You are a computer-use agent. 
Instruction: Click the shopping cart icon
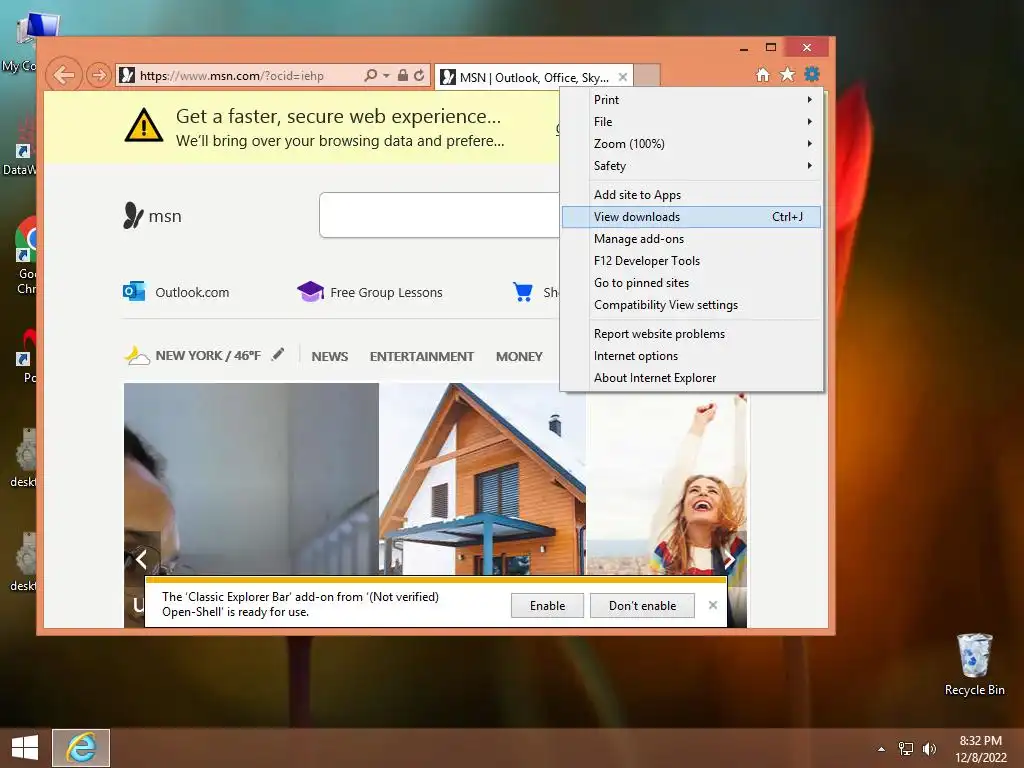[x=523, y=291]
